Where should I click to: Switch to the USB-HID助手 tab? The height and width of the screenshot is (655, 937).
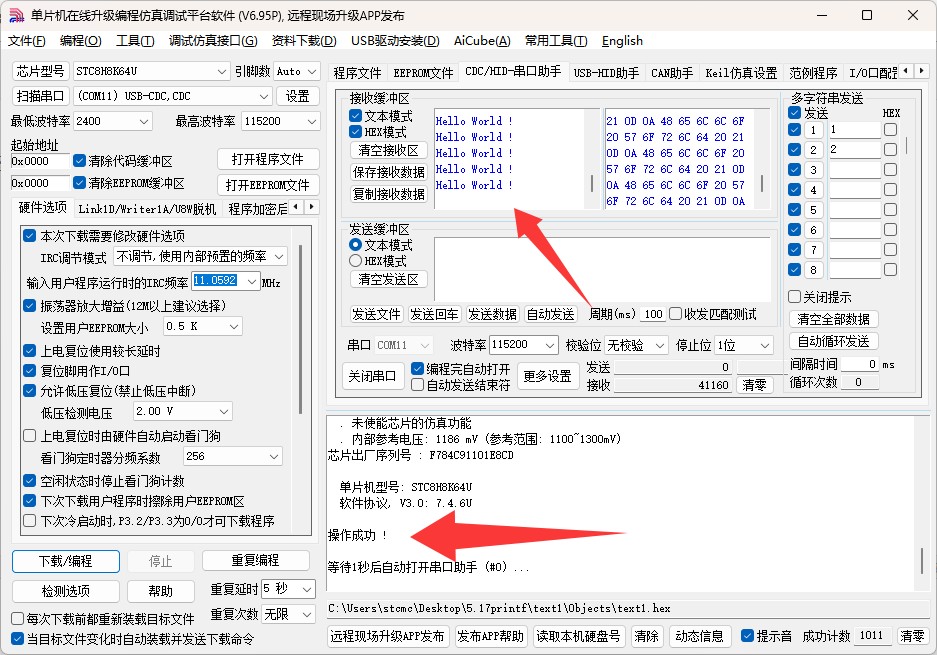click(x=606, y=73)
